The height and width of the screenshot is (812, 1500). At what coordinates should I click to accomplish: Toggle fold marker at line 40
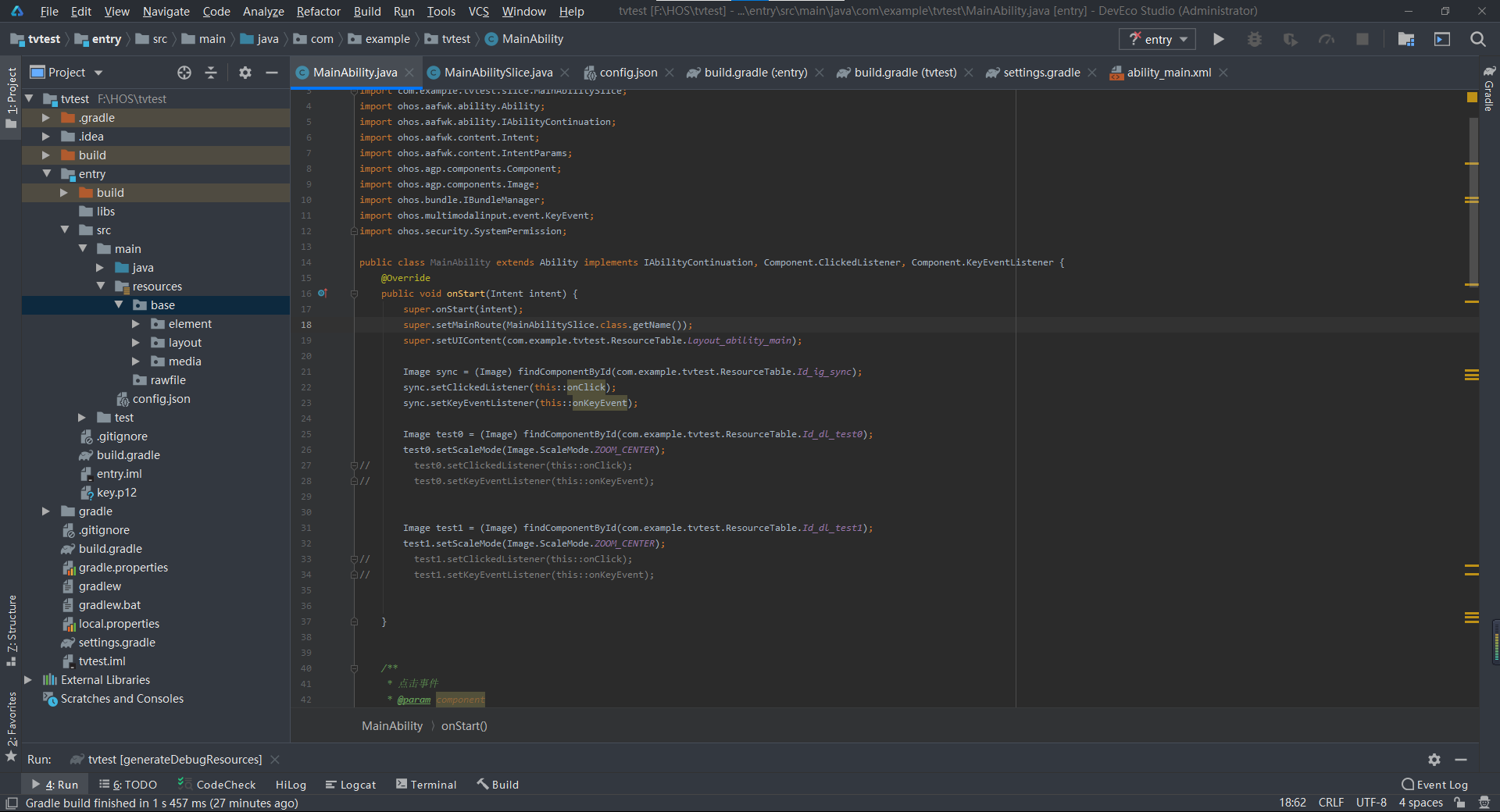[354, 668]
